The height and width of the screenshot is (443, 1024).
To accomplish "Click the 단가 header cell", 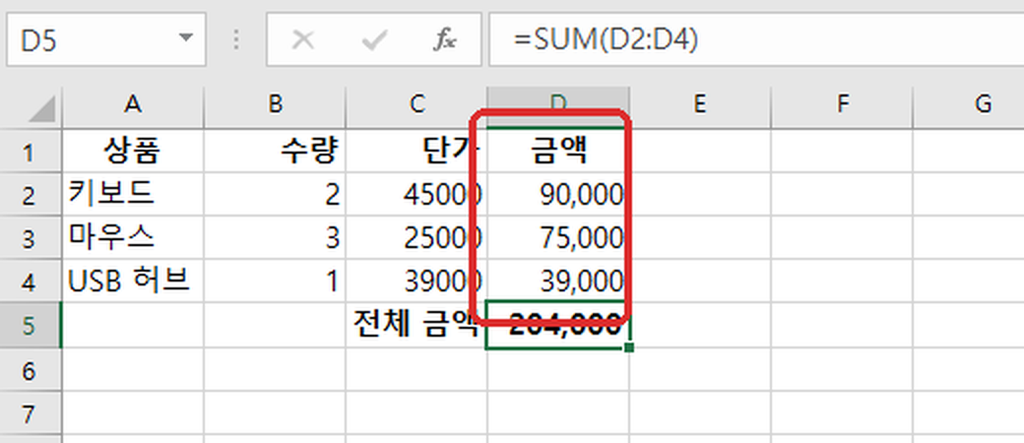I will [x=417, y=152].
